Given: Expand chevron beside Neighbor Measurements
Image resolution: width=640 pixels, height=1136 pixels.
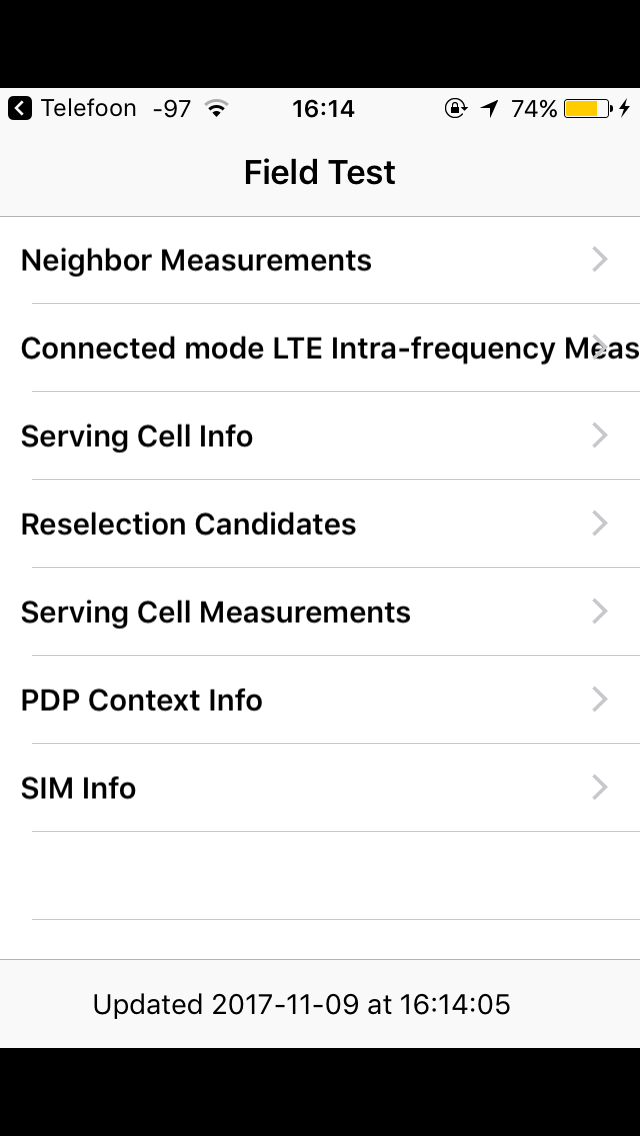Looking at the screenshot, I should click(600, 260).
